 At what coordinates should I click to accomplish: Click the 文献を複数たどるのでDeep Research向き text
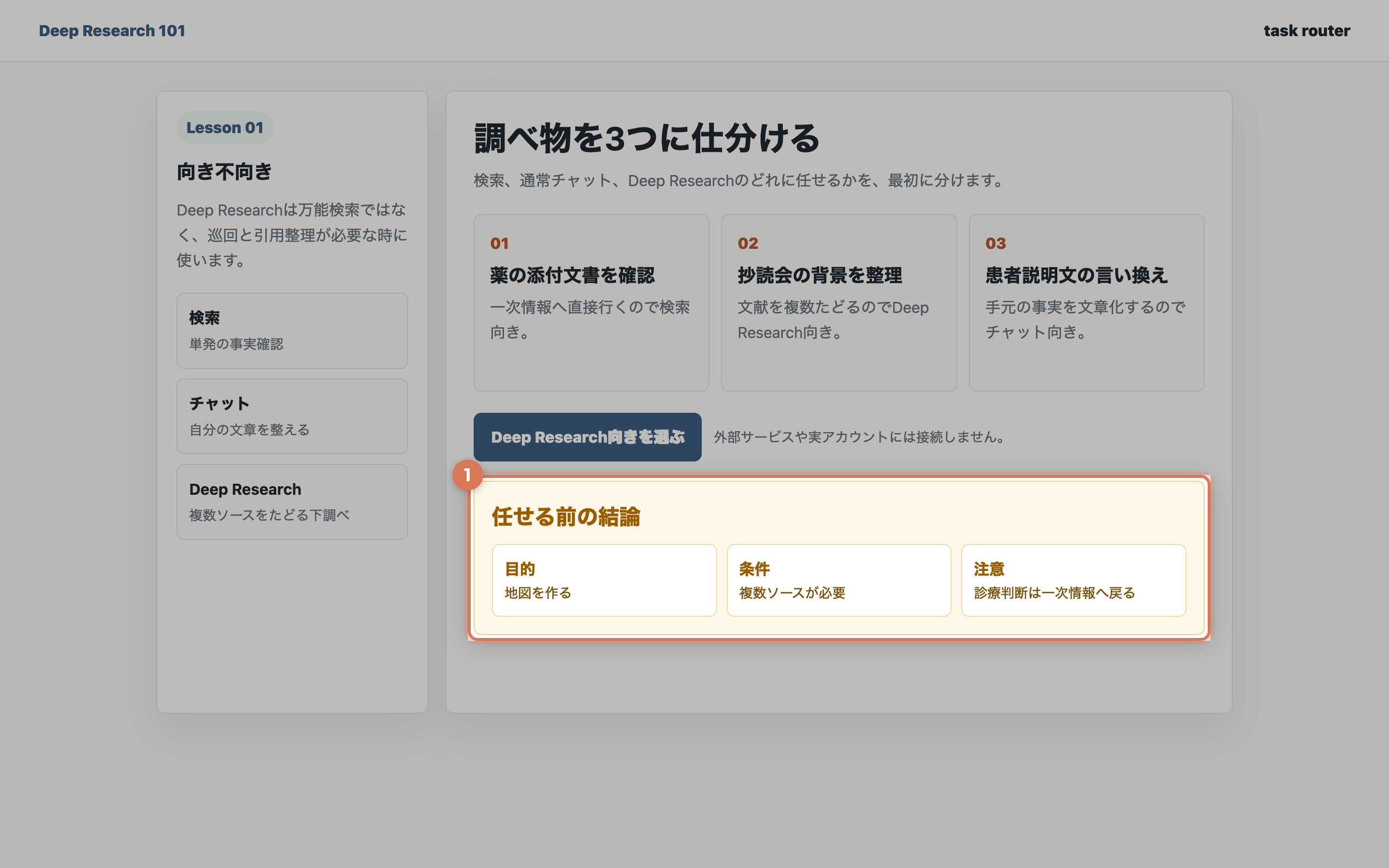[833, 320]
